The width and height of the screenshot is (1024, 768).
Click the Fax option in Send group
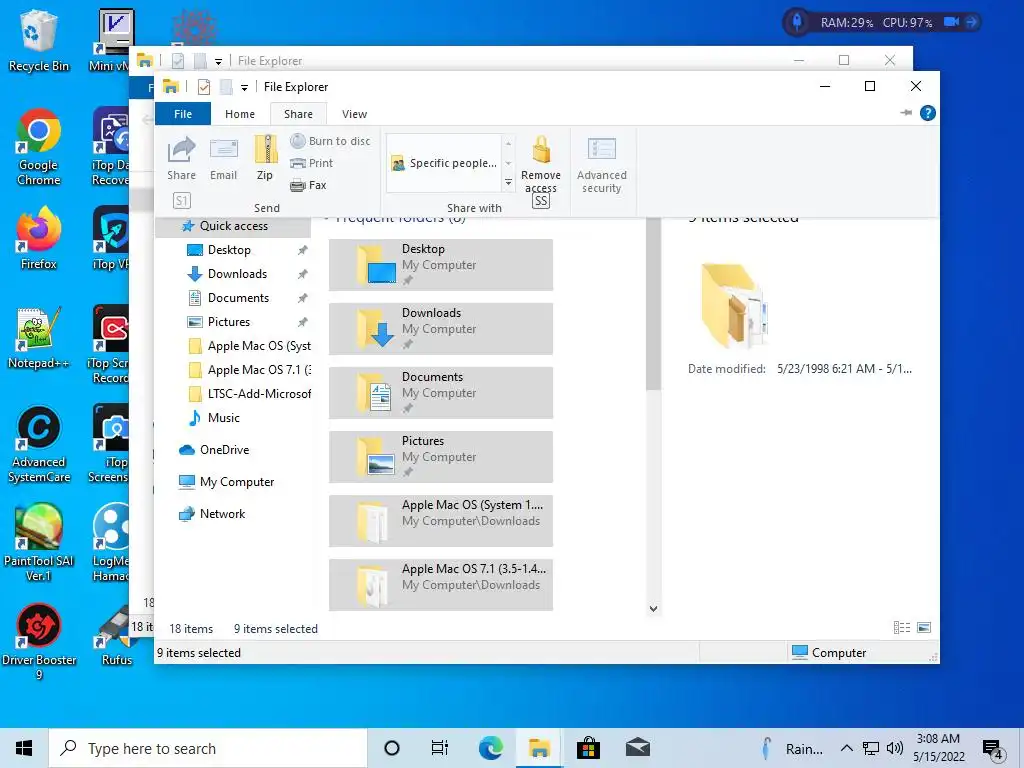[308, 185]
